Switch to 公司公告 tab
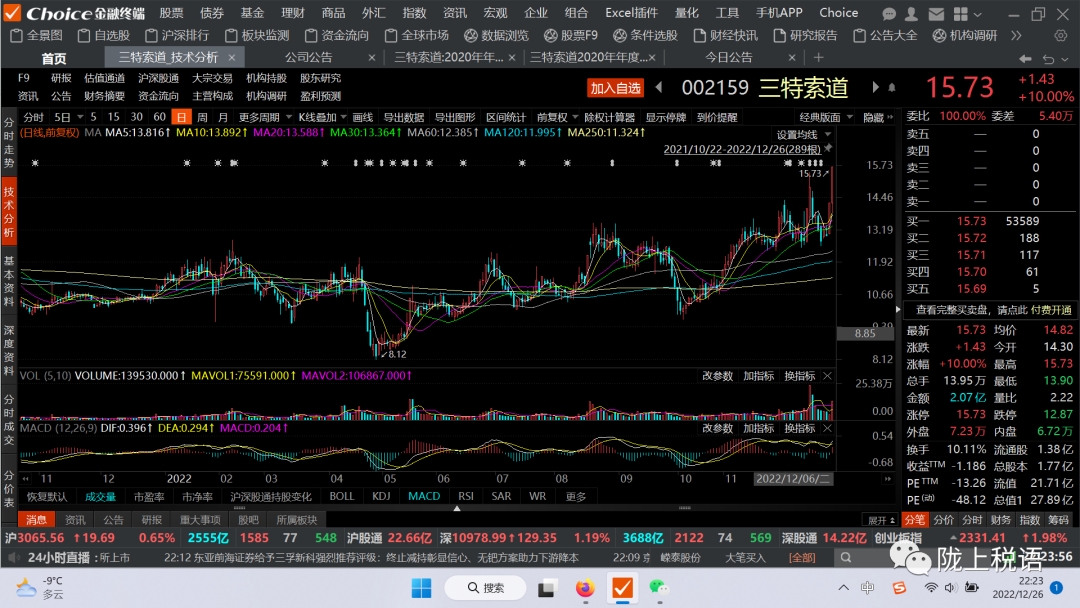Screen dimensions: 1080x608 (309, 58)
